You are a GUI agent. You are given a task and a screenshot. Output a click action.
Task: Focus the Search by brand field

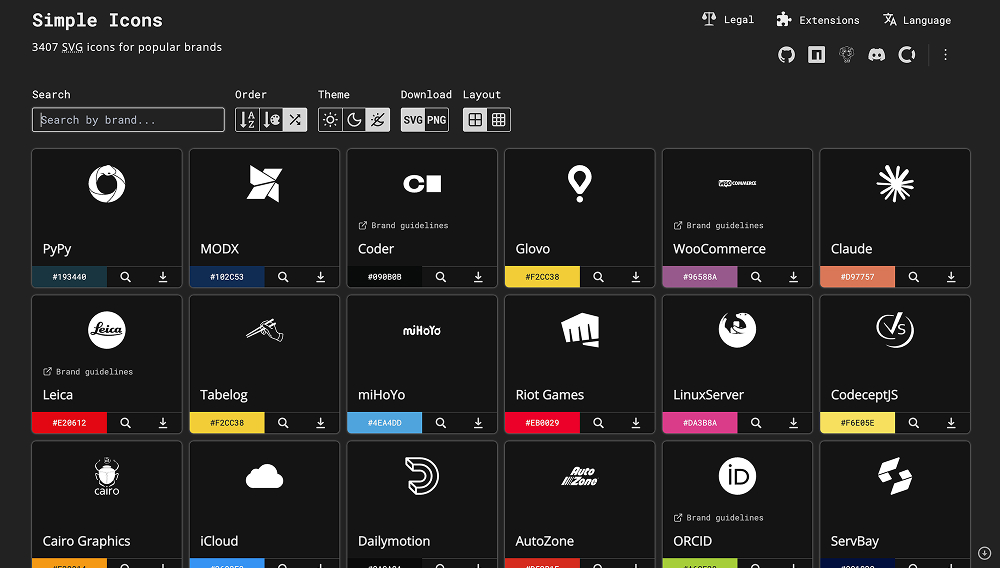[x=128, y=120]
